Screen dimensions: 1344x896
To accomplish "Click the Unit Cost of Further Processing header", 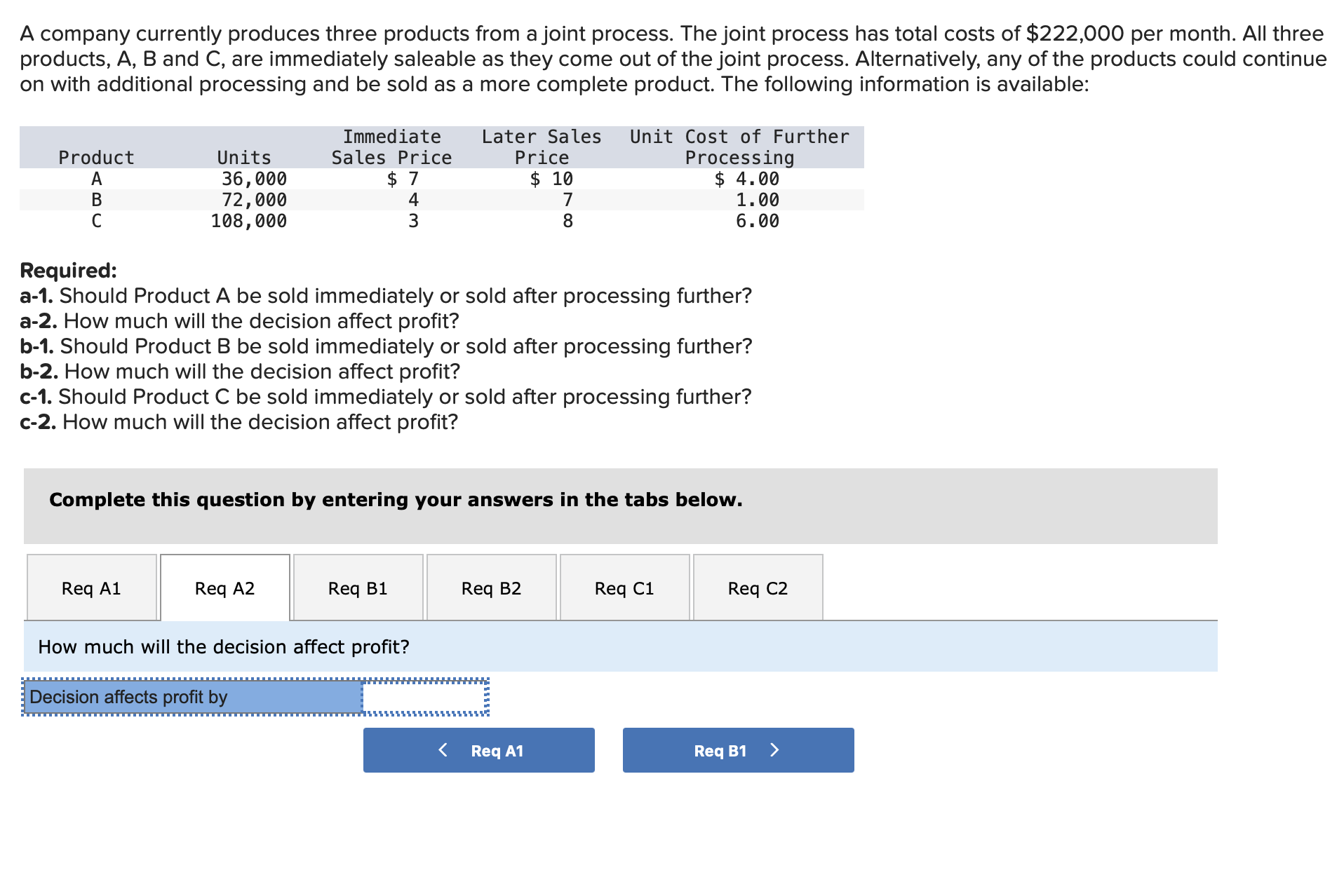I will coord(739,147).
